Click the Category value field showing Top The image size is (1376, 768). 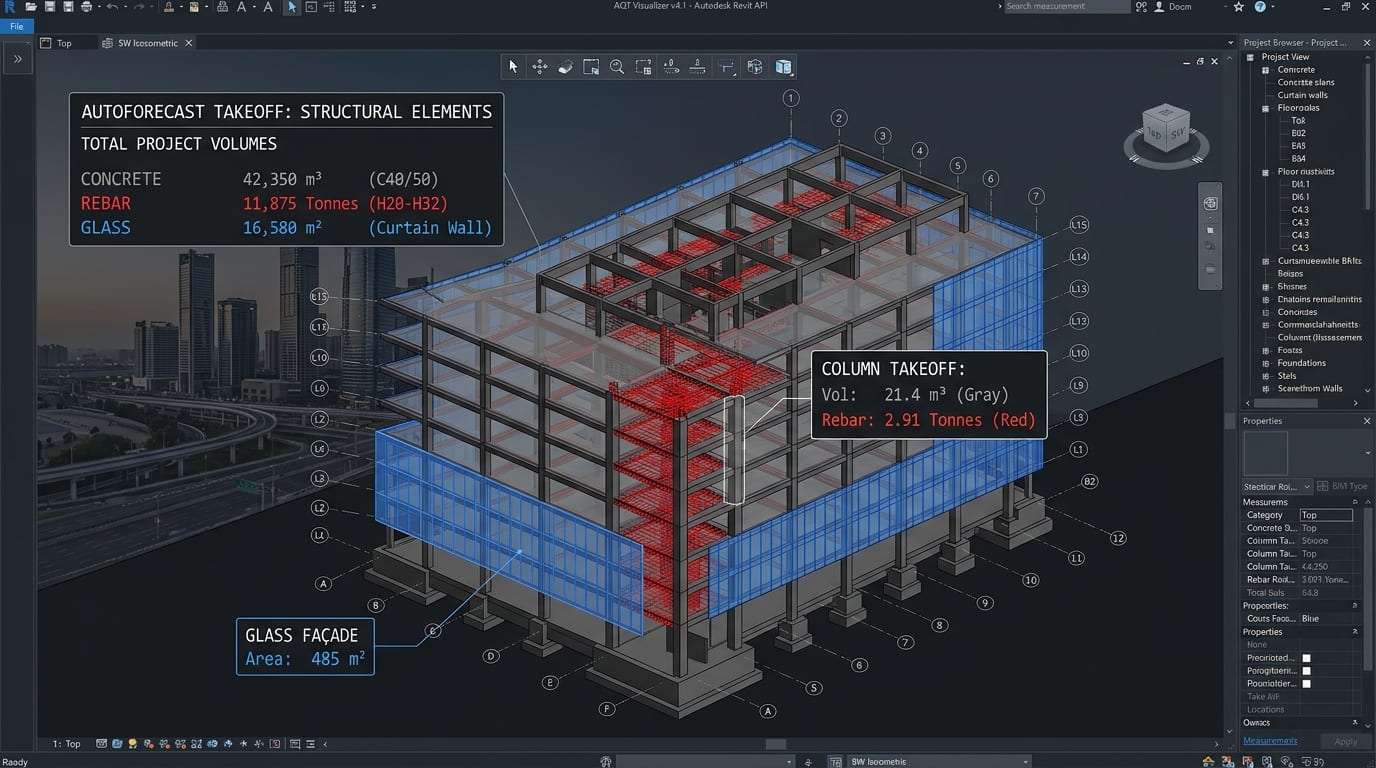click(x=1326, y=515)
